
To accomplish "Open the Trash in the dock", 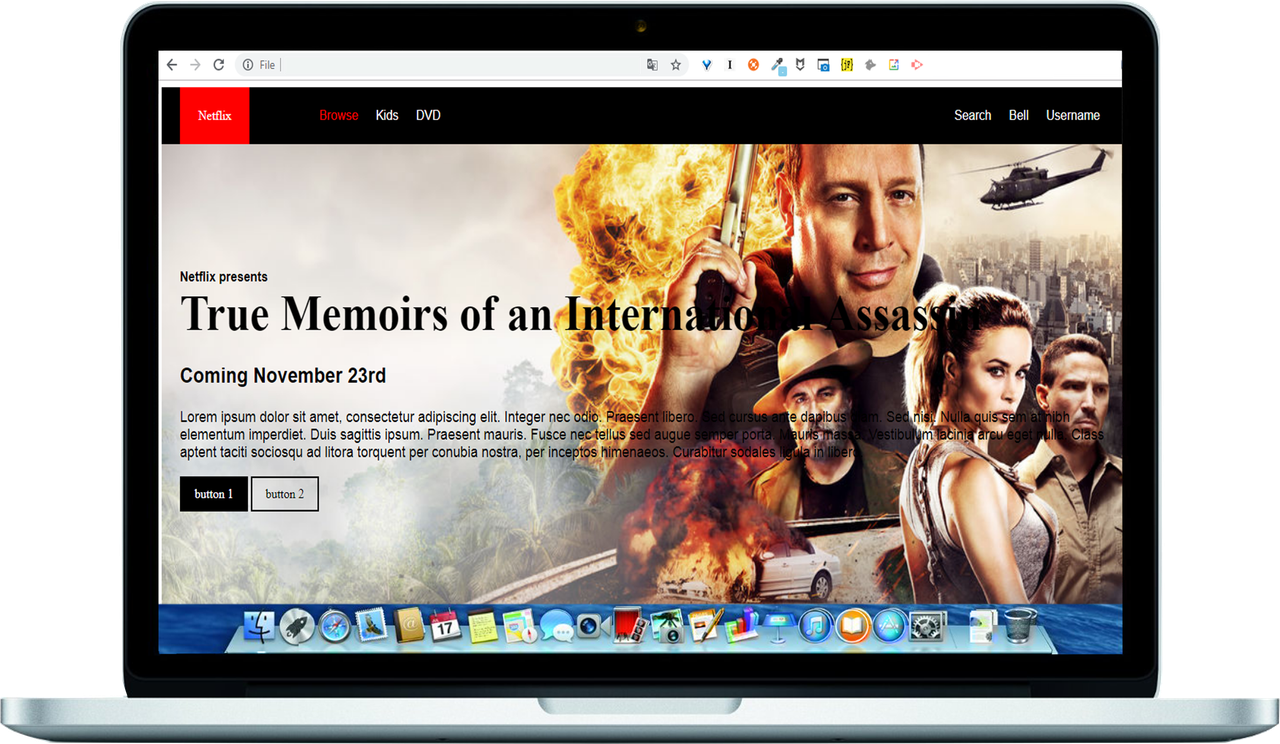I will [x=1020, y=626].
